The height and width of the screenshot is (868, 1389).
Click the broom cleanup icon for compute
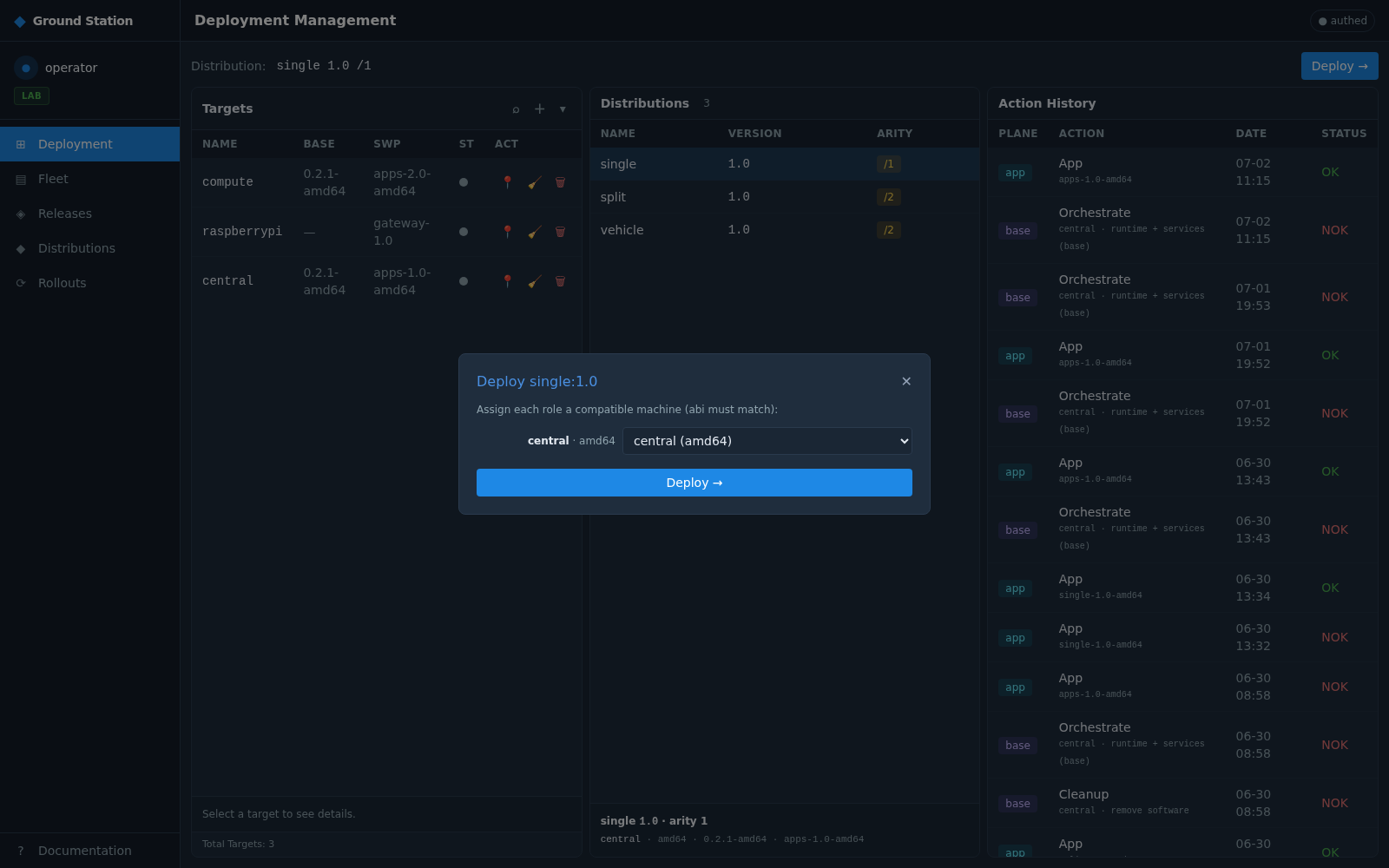[x=535, y=182]
